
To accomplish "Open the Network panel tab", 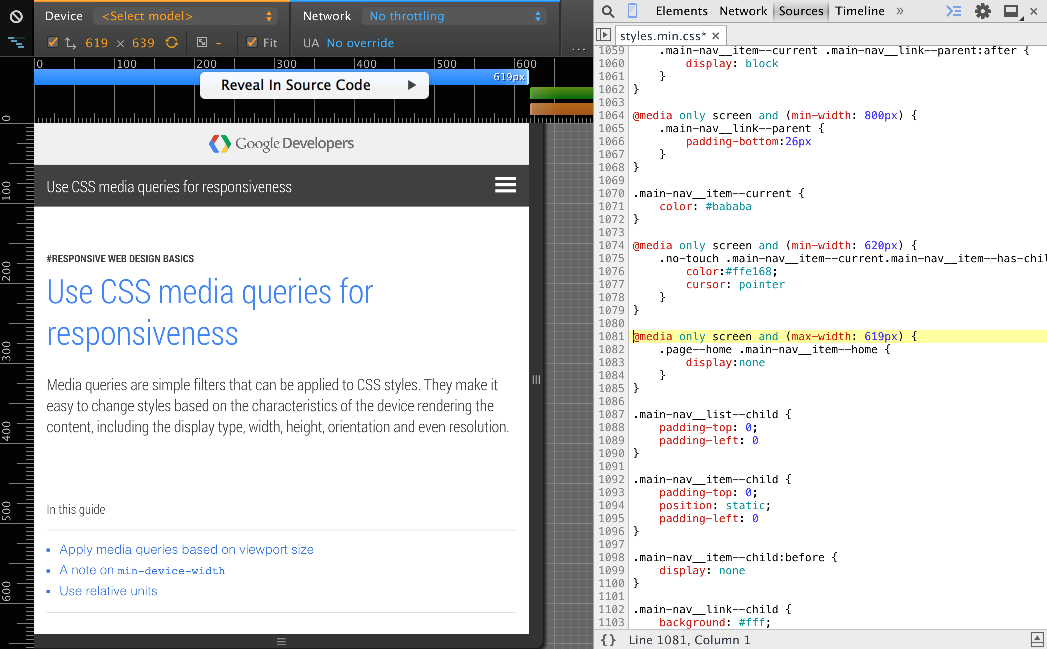I will pyautogui.click(x=742, y=11).
